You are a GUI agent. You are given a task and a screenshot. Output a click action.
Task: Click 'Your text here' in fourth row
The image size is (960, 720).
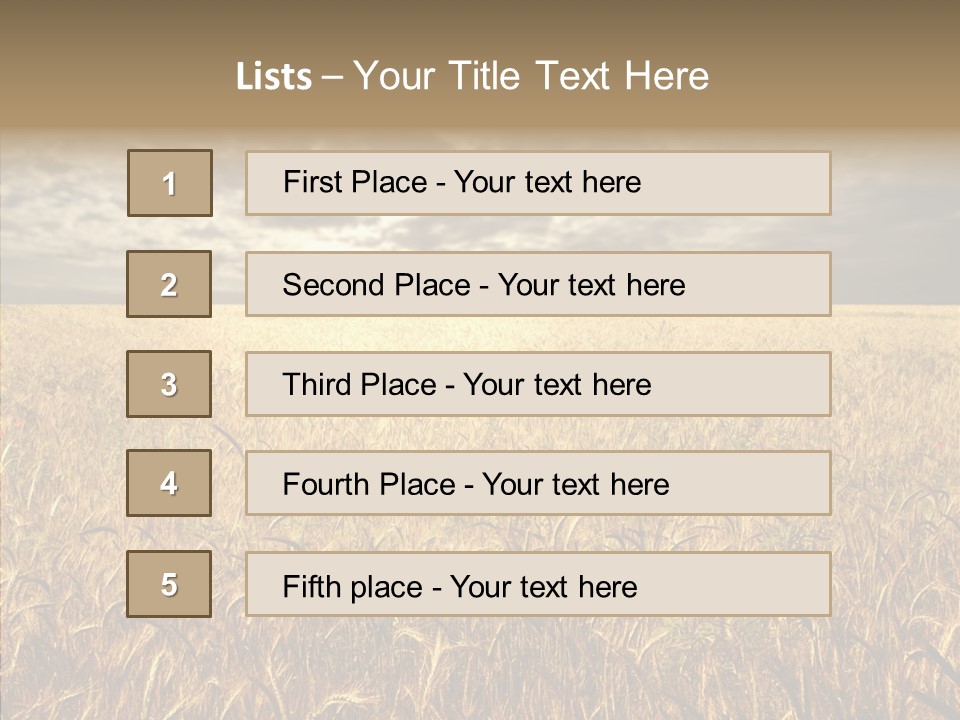[x=575, y=485]
